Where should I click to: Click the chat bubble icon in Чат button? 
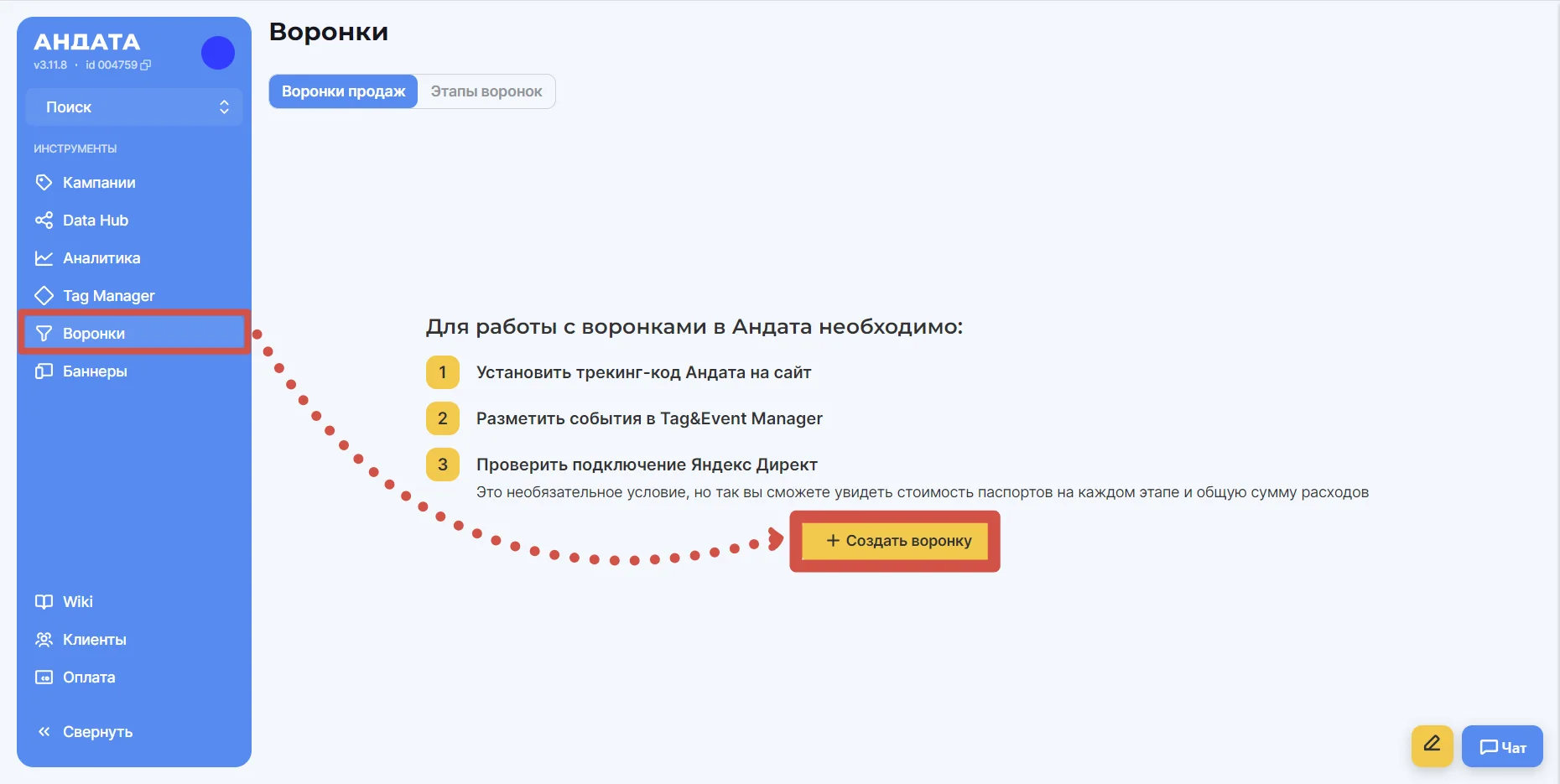pos(1489,747)
